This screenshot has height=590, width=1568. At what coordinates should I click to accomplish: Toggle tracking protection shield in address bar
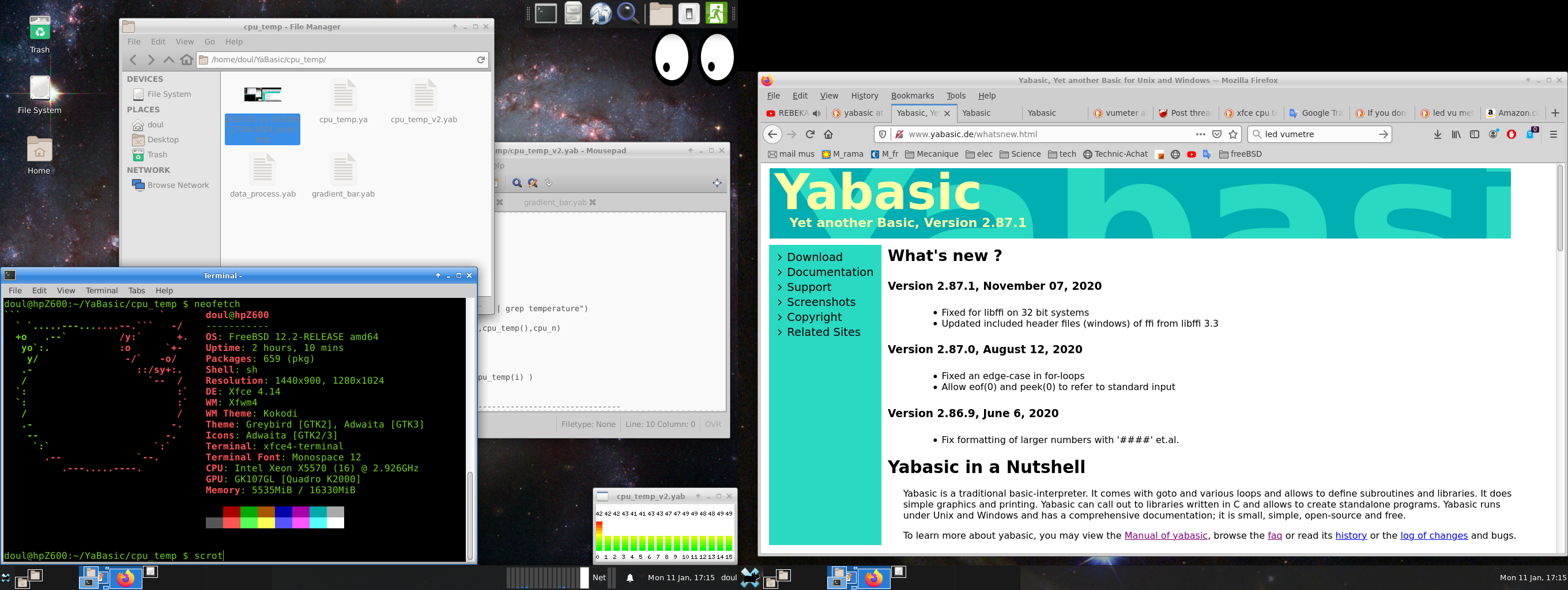point(882,134)
